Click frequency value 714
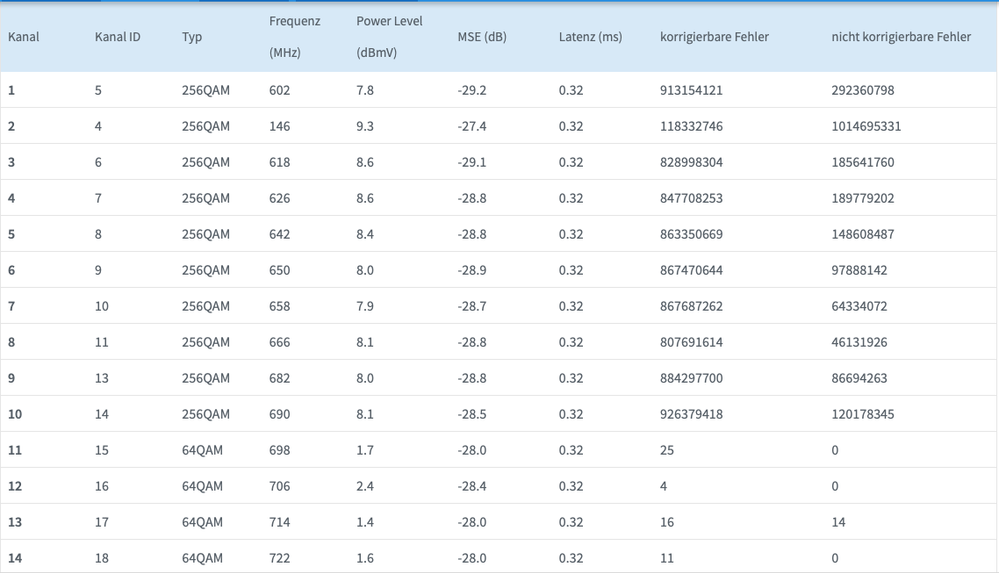999x573 pixels. tap(279, 523)
